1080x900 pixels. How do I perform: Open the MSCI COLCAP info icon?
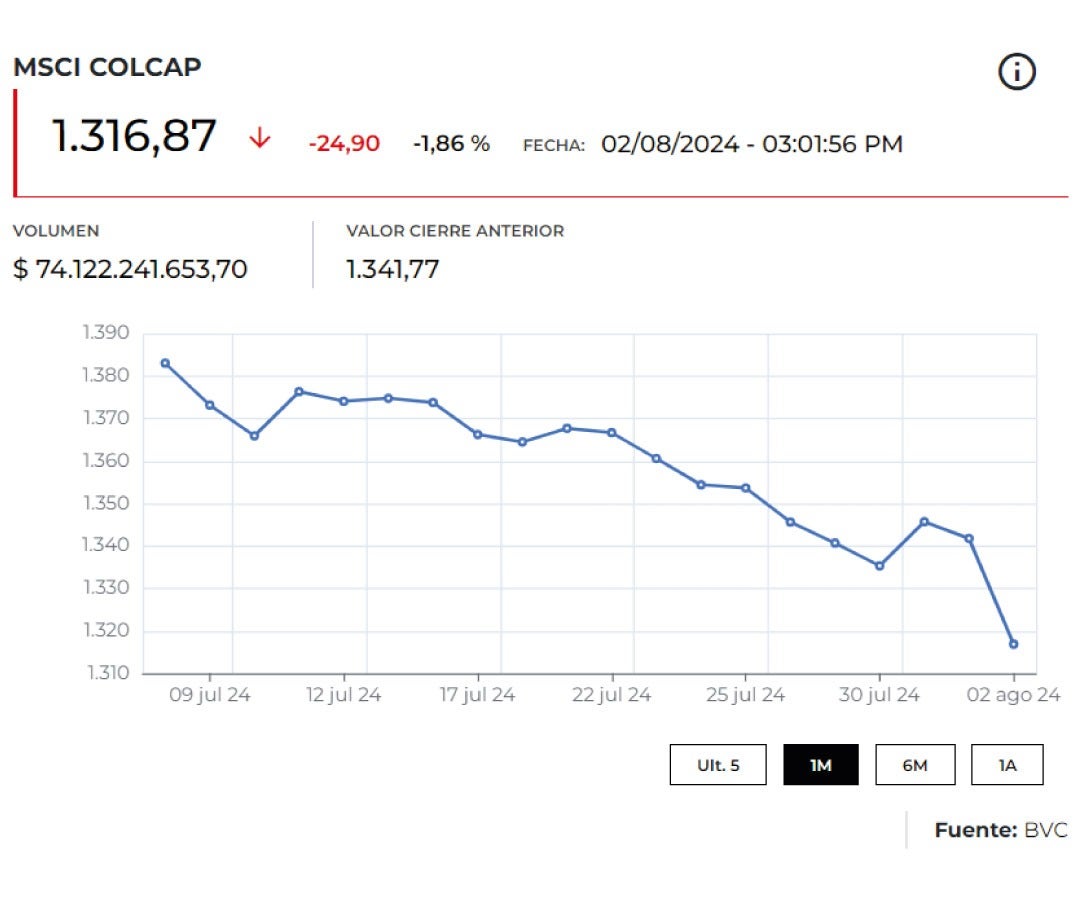coord(1017,70)
